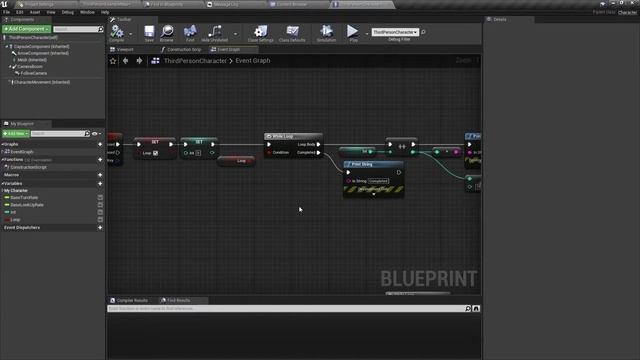
Task: Add an event dispatcher via plus icon
Action: point(100,227)
